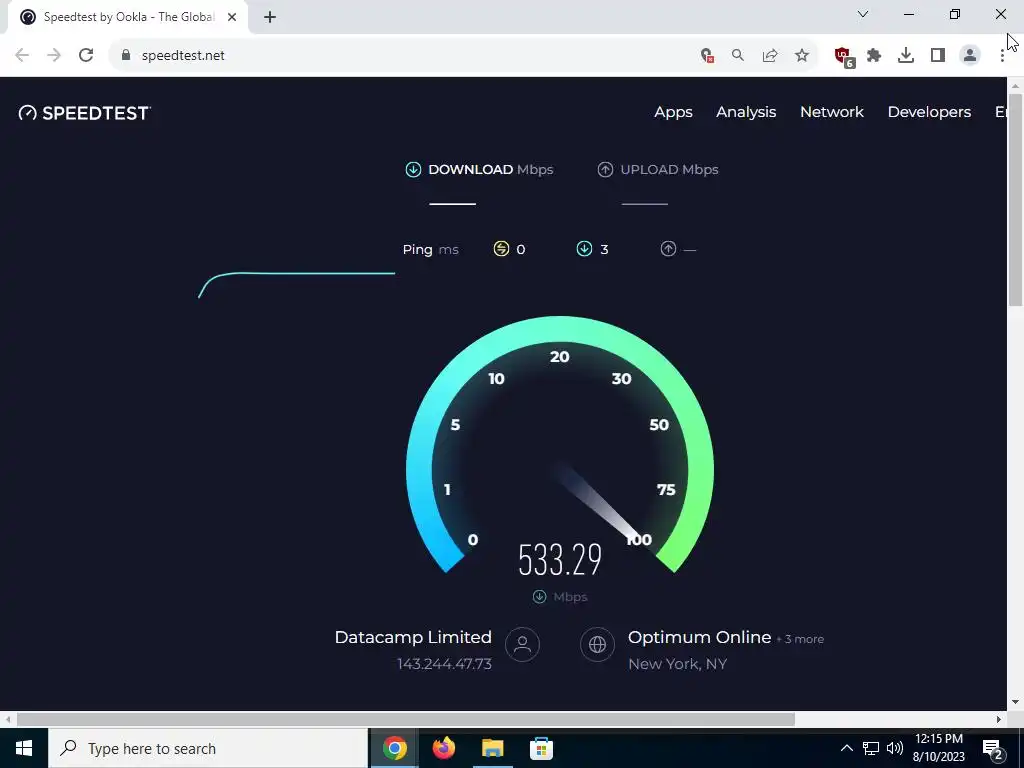Viewport: 1024px width, 768px height.
Task: Open the notification center icon
Action: pos(993,749)
